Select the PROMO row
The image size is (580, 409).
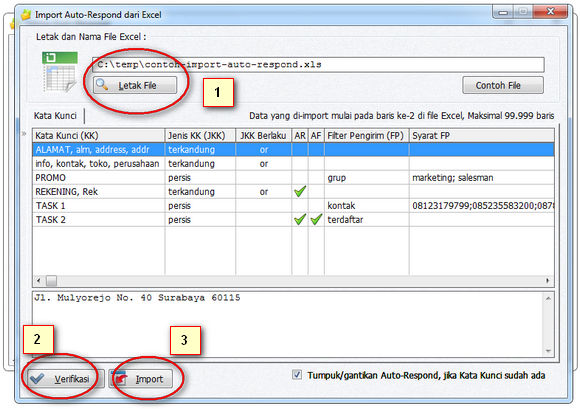point(293,178)
